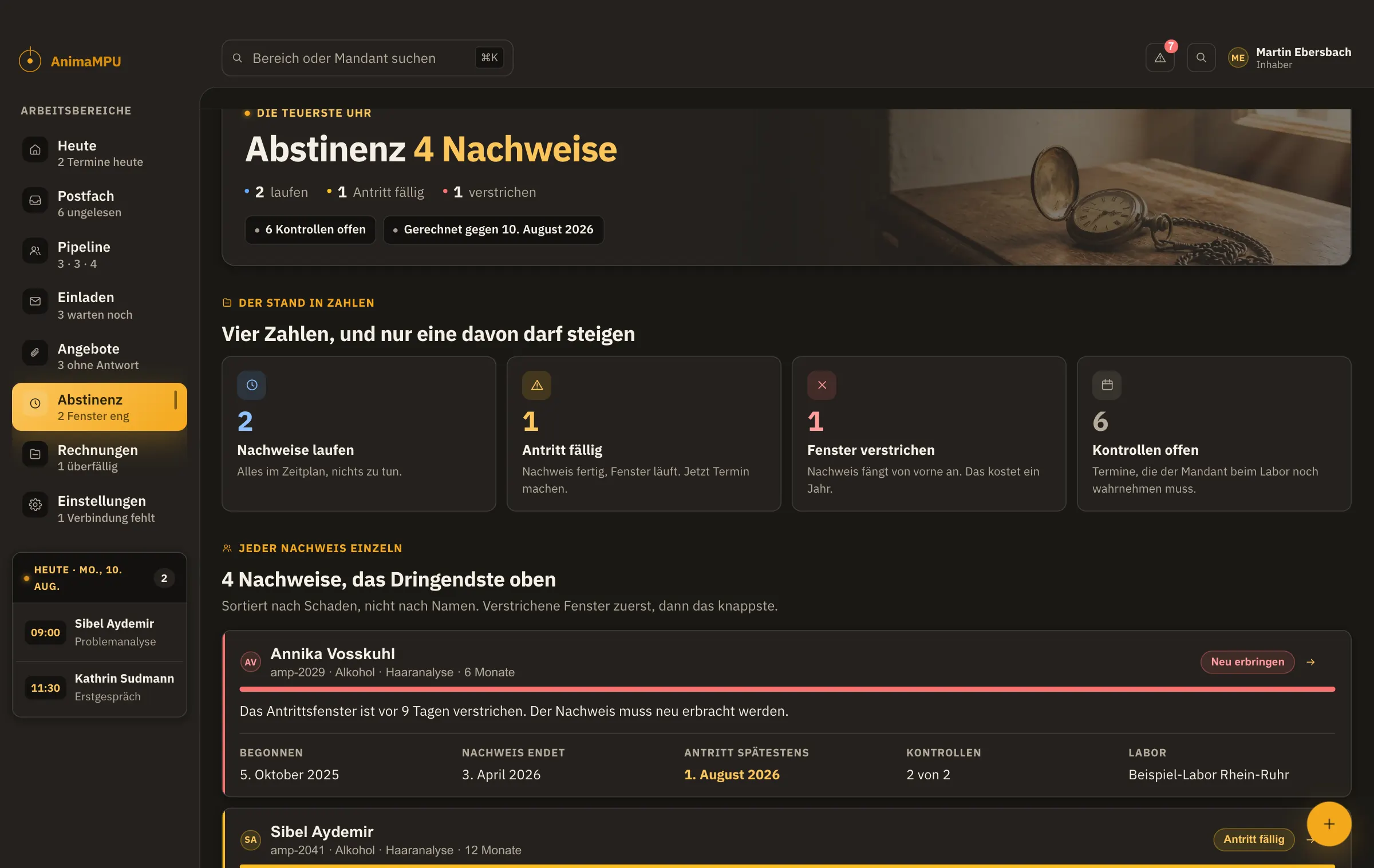1374x868 pixels.
Task: Open the Heute workspace
Action: (100, 153)
